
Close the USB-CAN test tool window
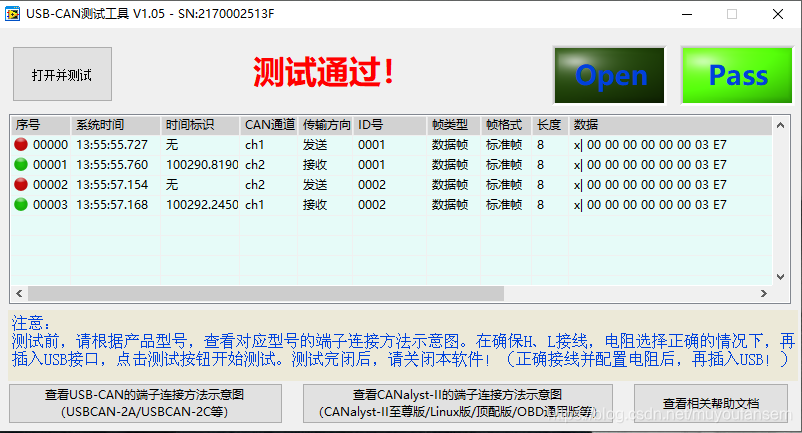click(778, 14)
